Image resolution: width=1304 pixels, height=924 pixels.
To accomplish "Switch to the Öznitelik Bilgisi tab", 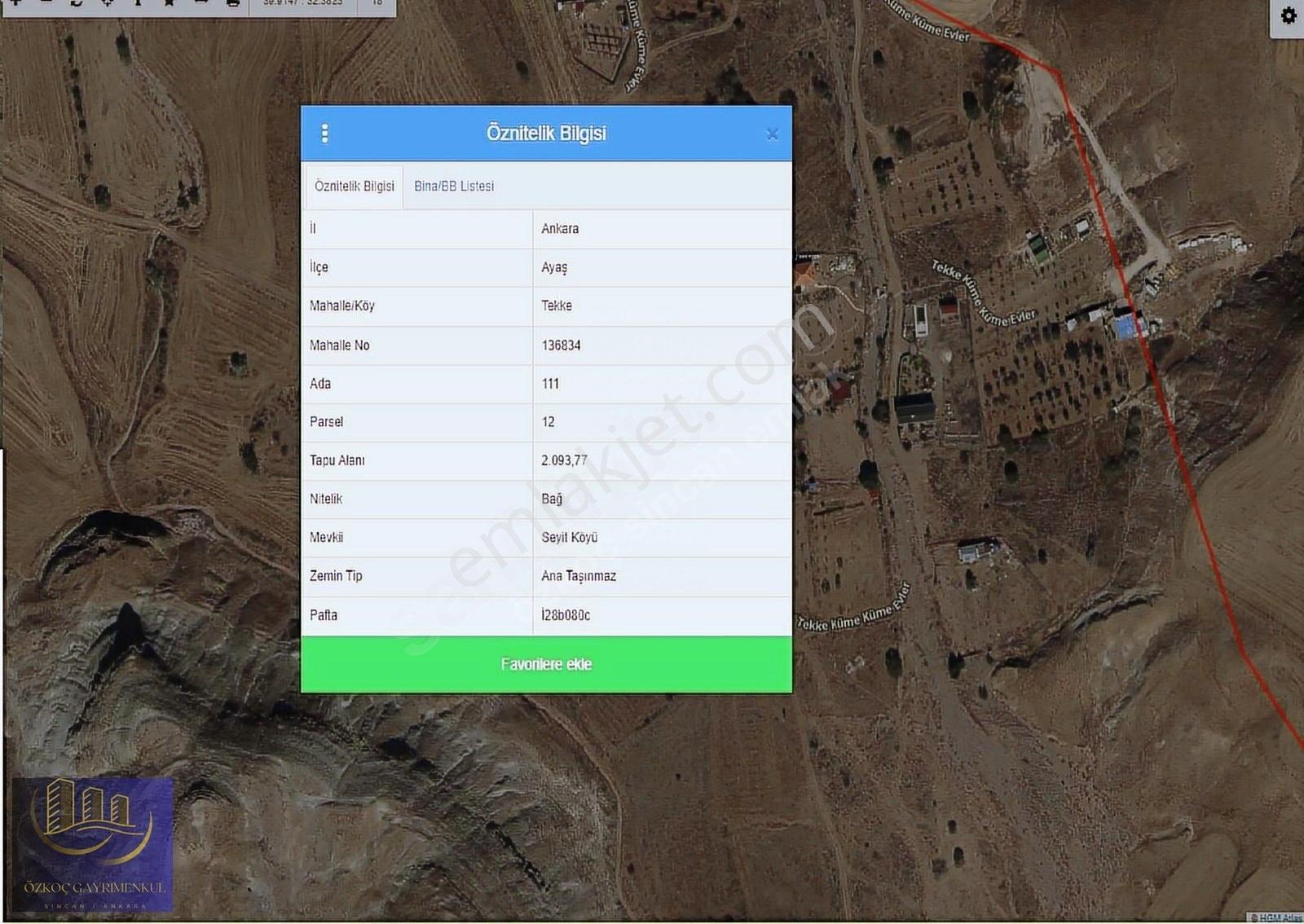I will click(x=354, y=186).
